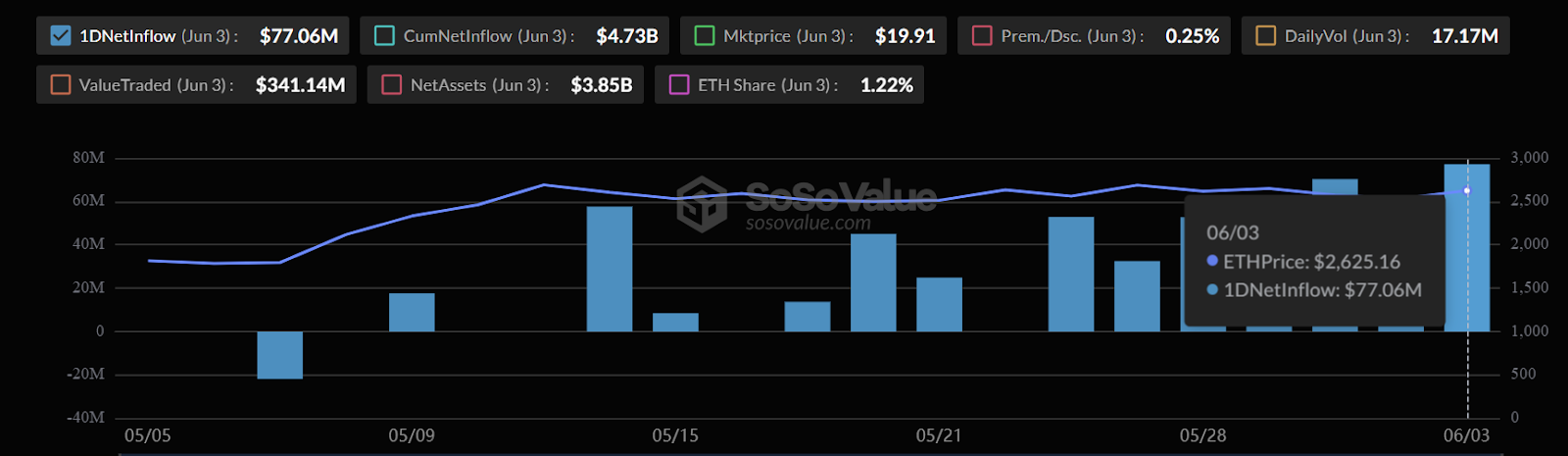
Task: Enable the DailyVol checkbox
Action: [1266, 36]
